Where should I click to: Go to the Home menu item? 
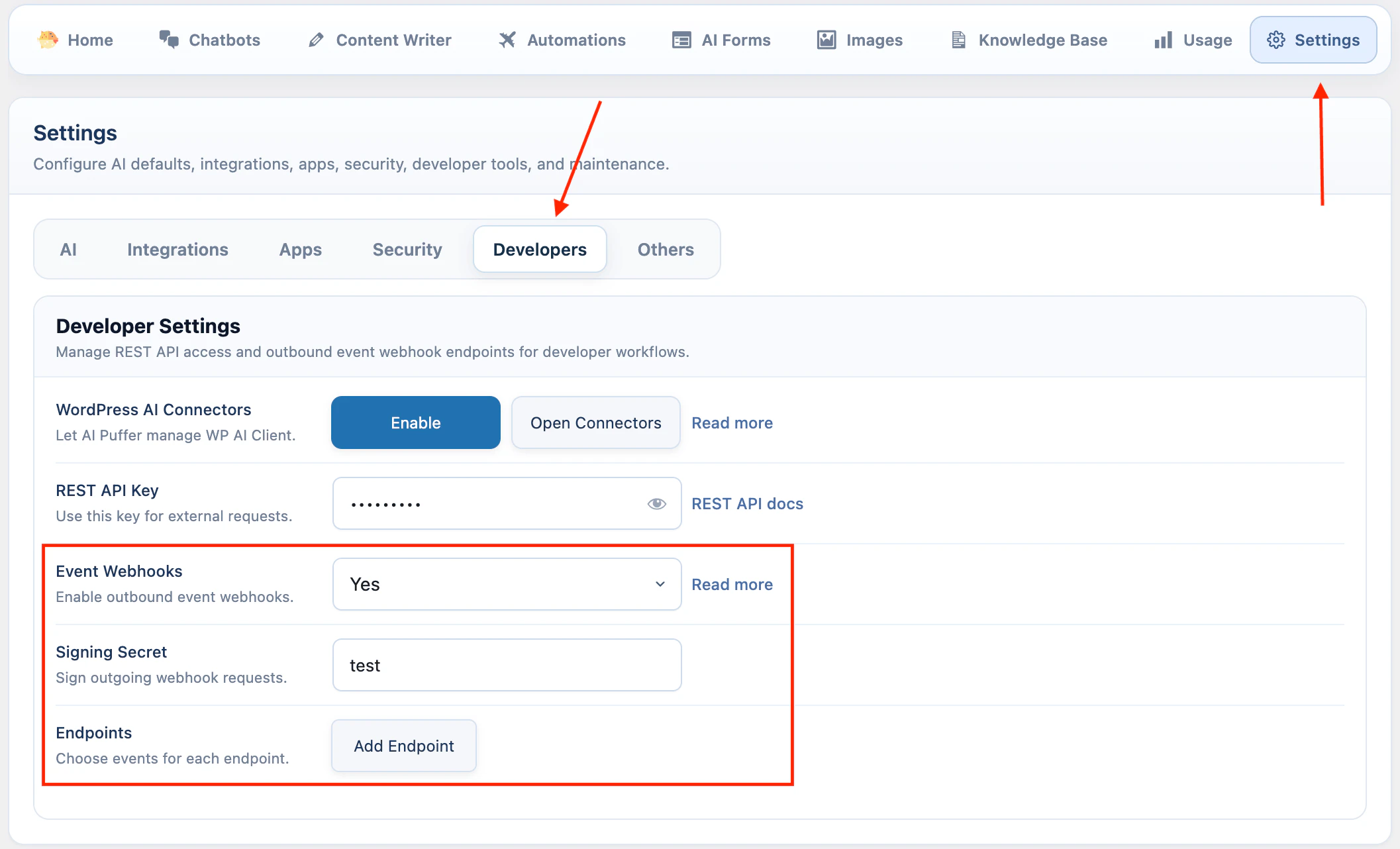click(x=75, y=40)
